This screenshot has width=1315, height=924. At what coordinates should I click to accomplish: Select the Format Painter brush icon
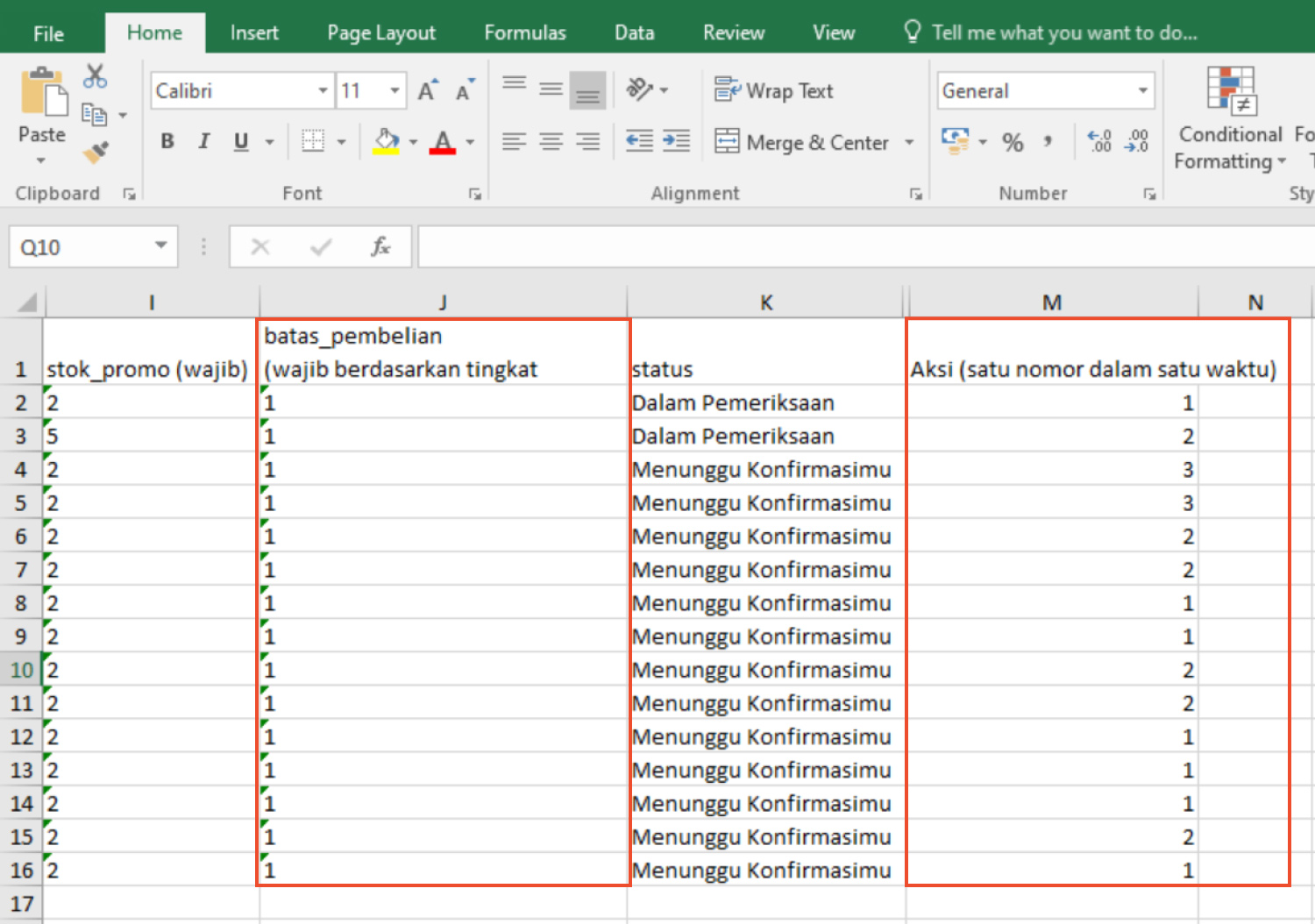[95, 153]
